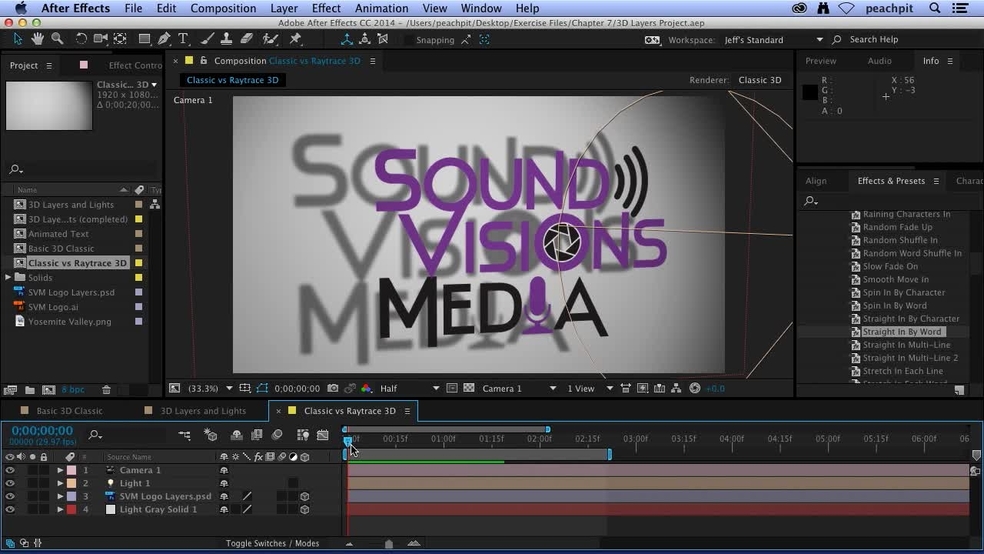Open the Audio panel tab
The image size is (984, 554).
click(x=879, y=61)
